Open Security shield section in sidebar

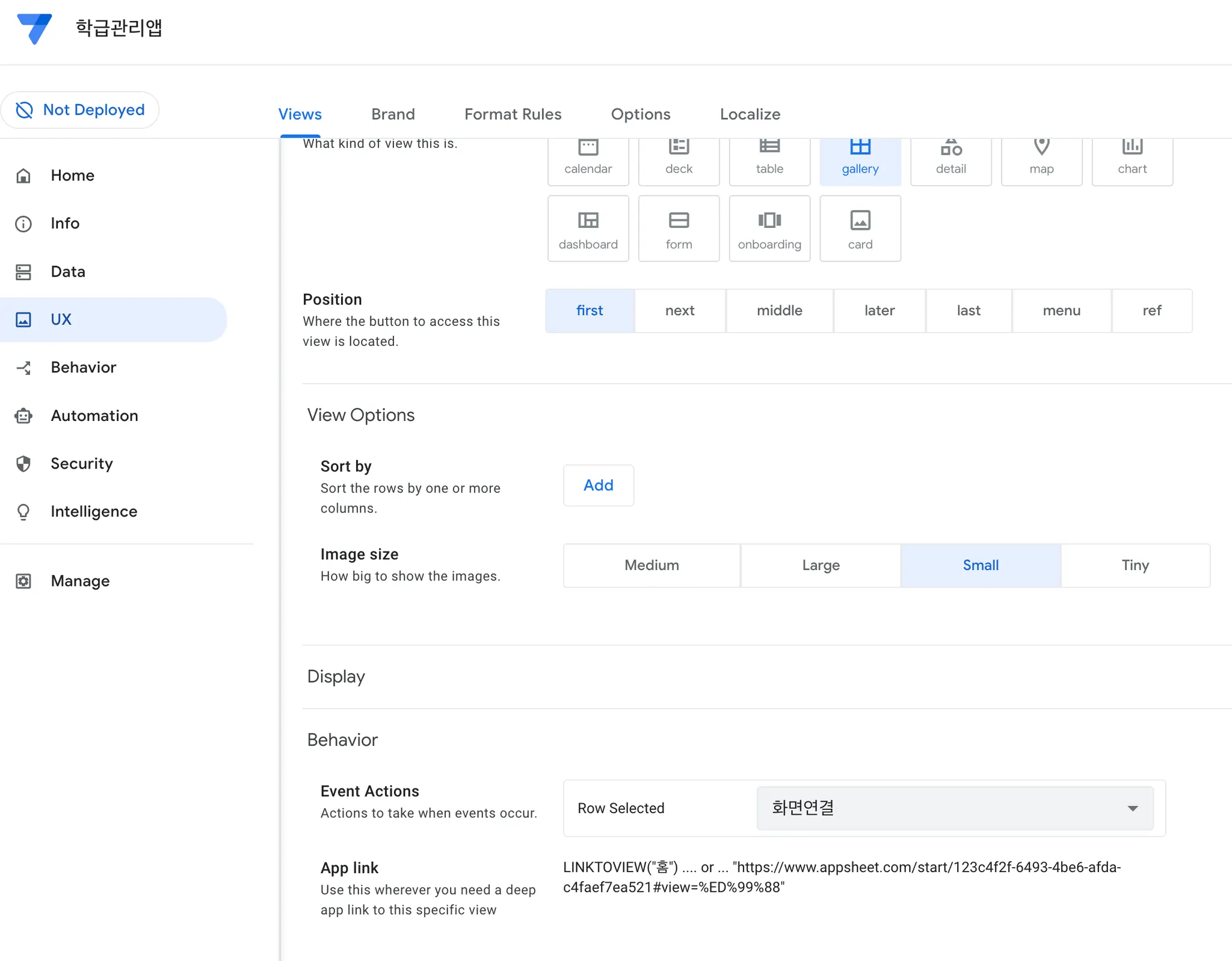pos(81,464)
